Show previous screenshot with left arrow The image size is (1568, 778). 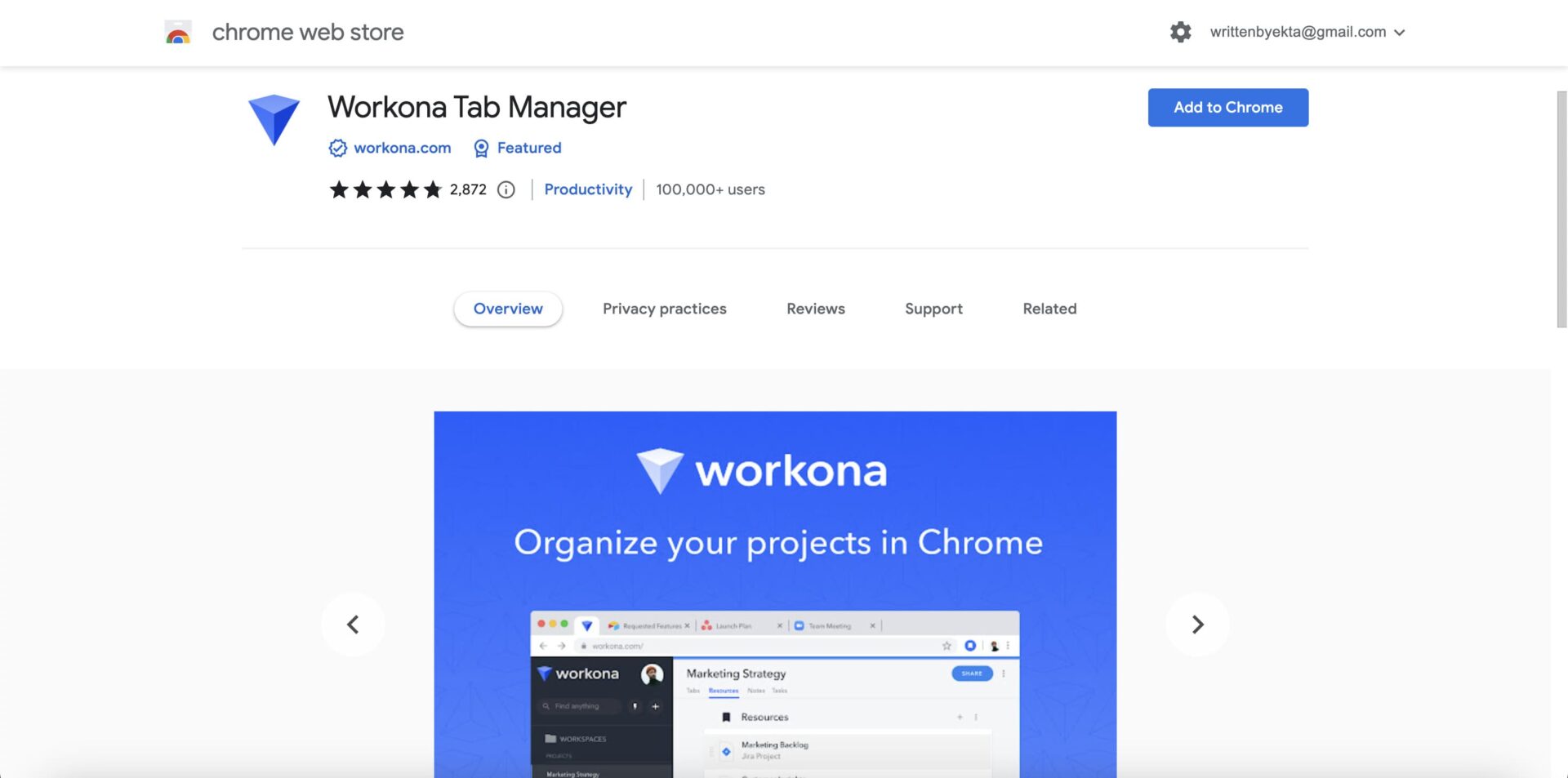(353, 625)
